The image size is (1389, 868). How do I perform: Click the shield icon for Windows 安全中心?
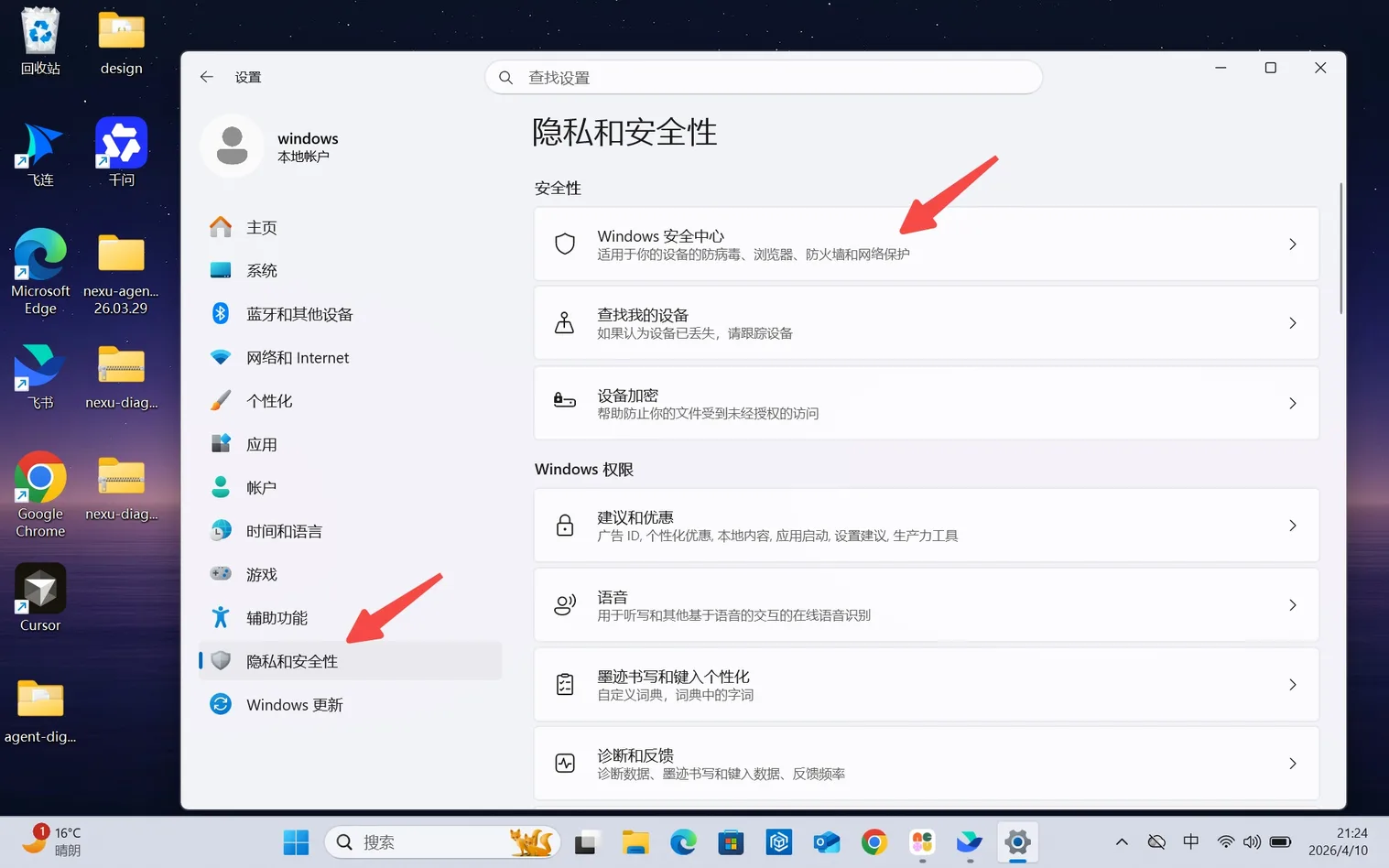coord(565,244)
